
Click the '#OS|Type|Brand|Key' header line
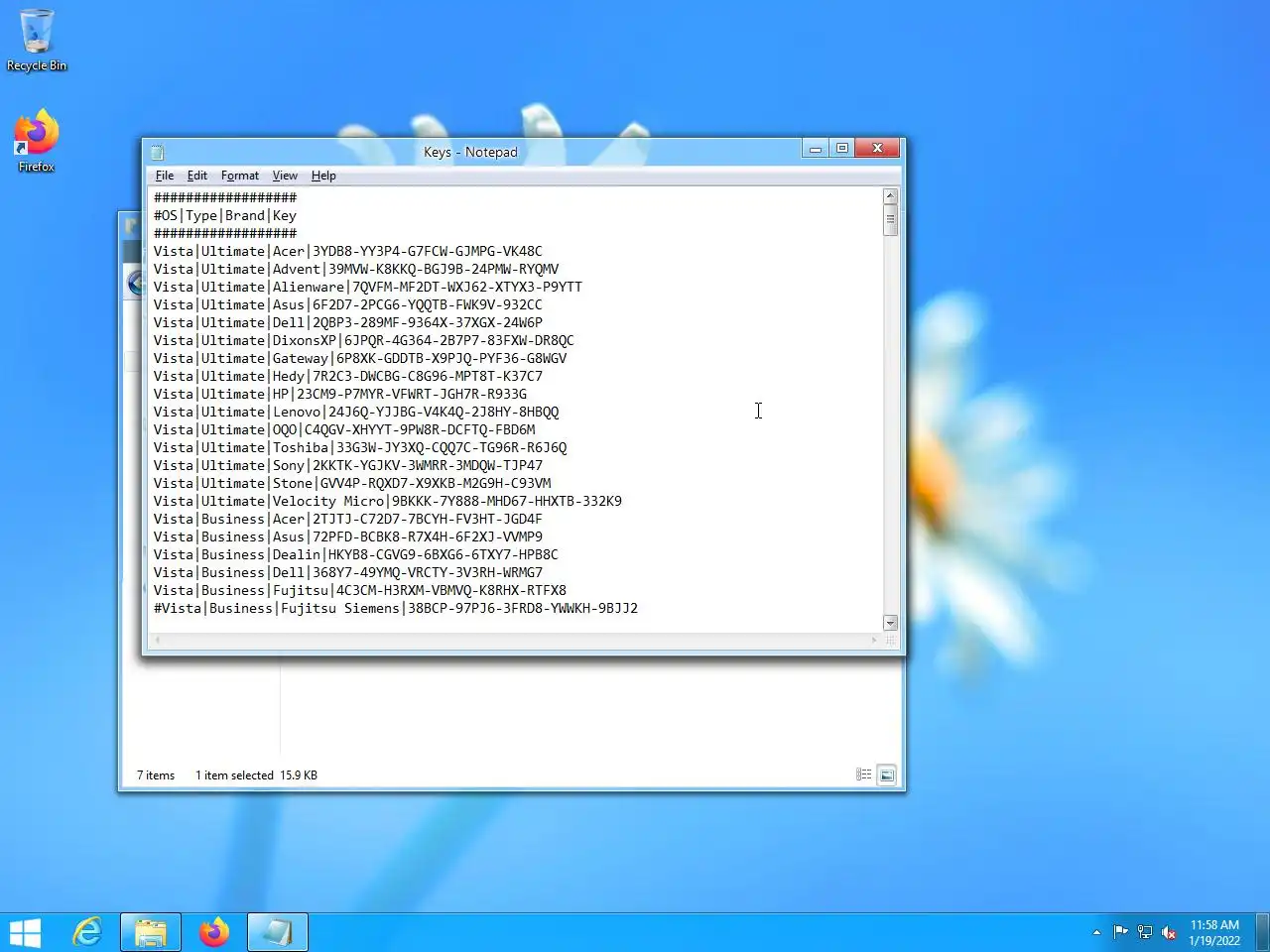tap(225, 215)
